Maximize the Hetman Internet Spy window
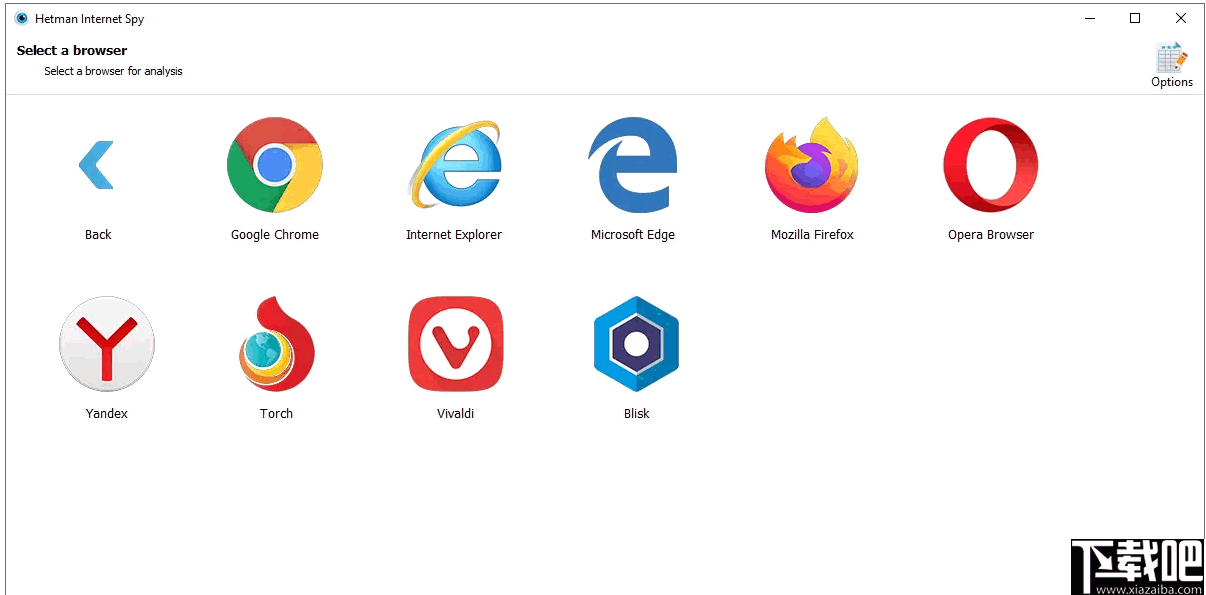This screenshot has height=595, width=1206. tap(1135, 18)
